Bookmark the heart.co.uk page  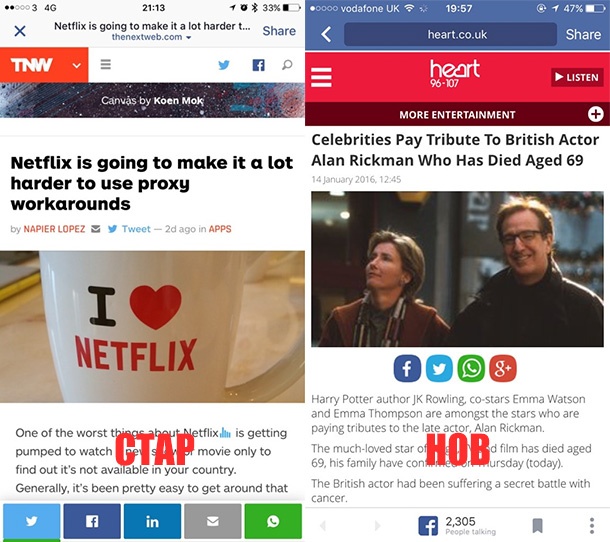pyautogui.click(x=537, y=526)
